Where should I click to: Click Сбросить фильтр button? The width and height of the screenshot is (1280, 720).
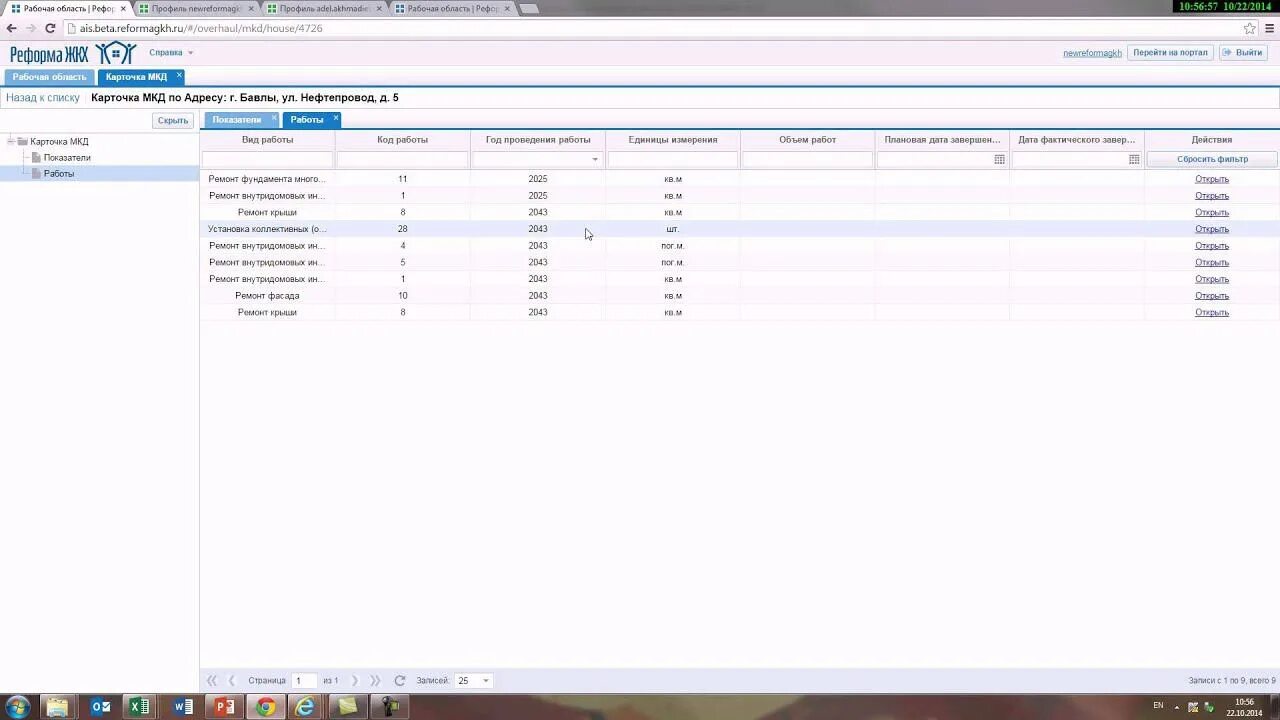(1212, 159)
